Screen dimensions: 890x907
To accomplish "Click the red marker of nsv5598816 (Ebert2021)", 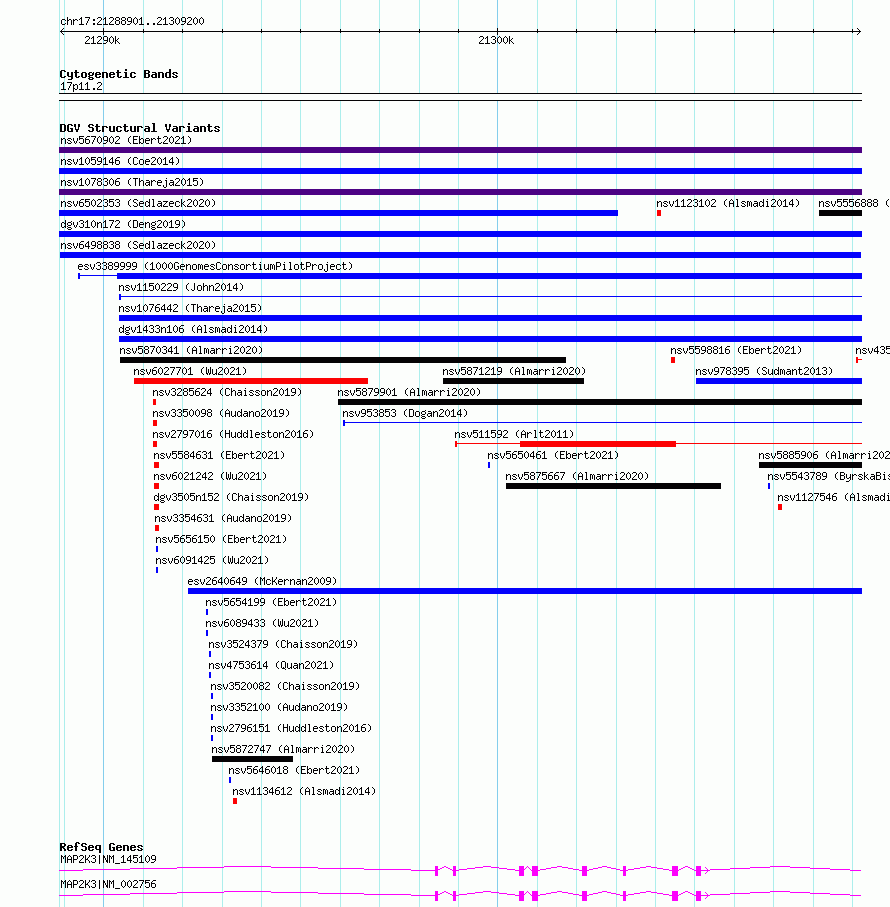I will click(673, 360).
